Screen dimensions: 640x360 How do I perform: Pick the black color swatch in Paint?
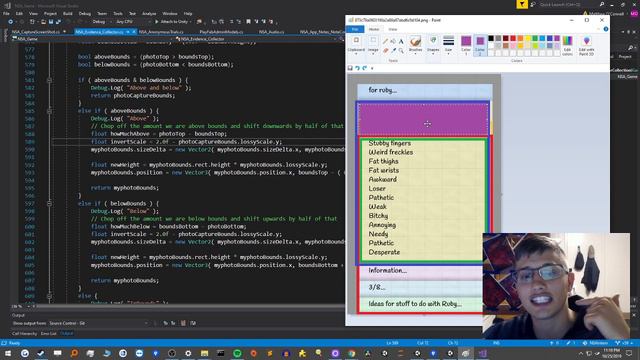point(491,38)
